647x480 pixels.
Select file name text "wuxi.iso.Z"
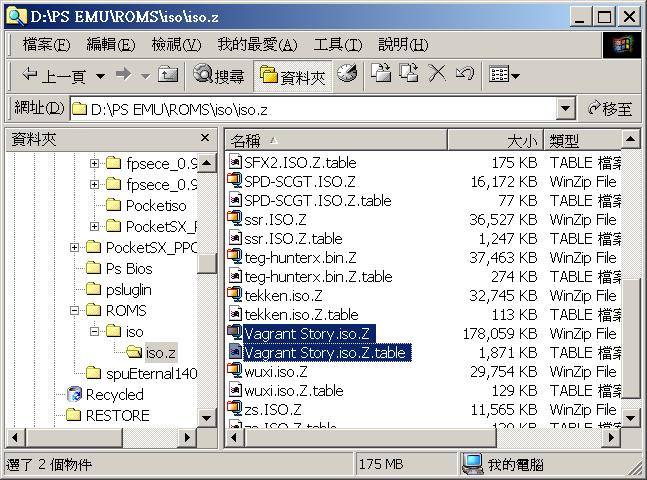(276, 371)
